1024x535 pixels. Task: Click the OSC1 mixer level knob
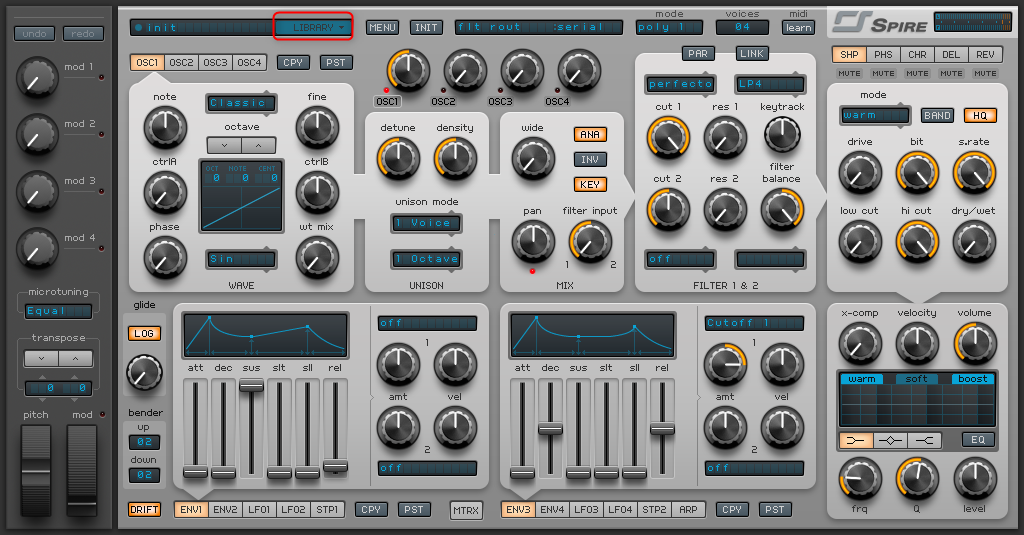coord(407,70)
